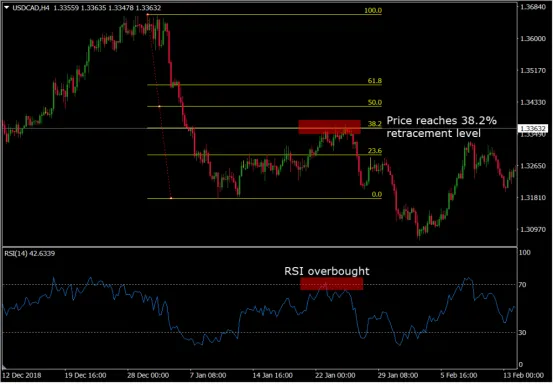Click the 1.34330 price axis label

point(533,102)
